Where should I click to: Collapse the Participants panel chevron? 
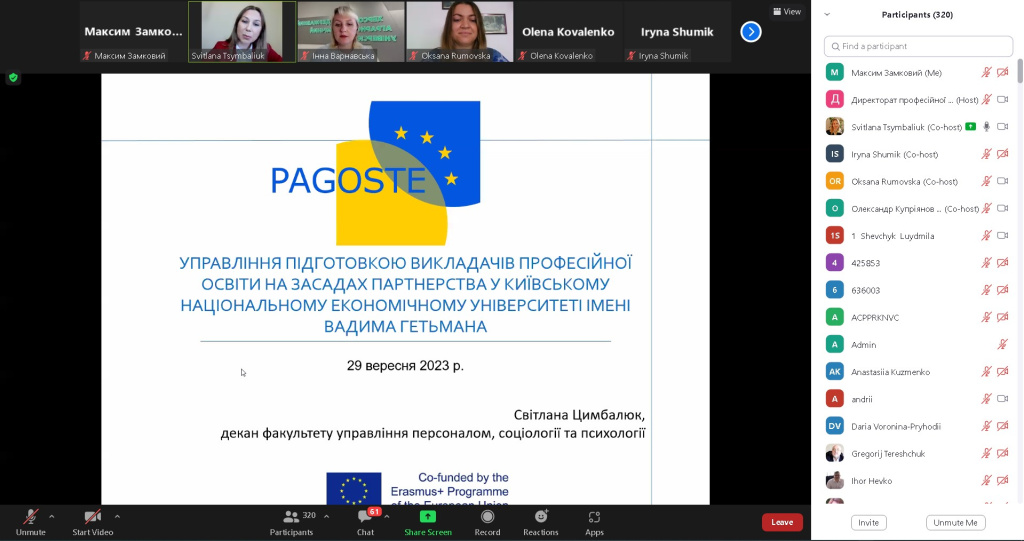[827, 14]
